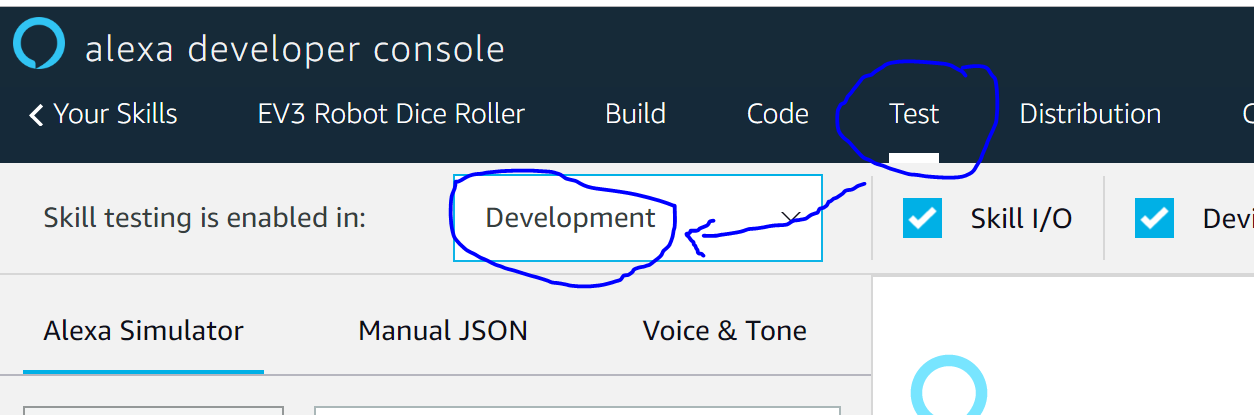The image size is (1254, 415).
Task: Click the alexa developer console title
Action: click(x=295, y=48)
